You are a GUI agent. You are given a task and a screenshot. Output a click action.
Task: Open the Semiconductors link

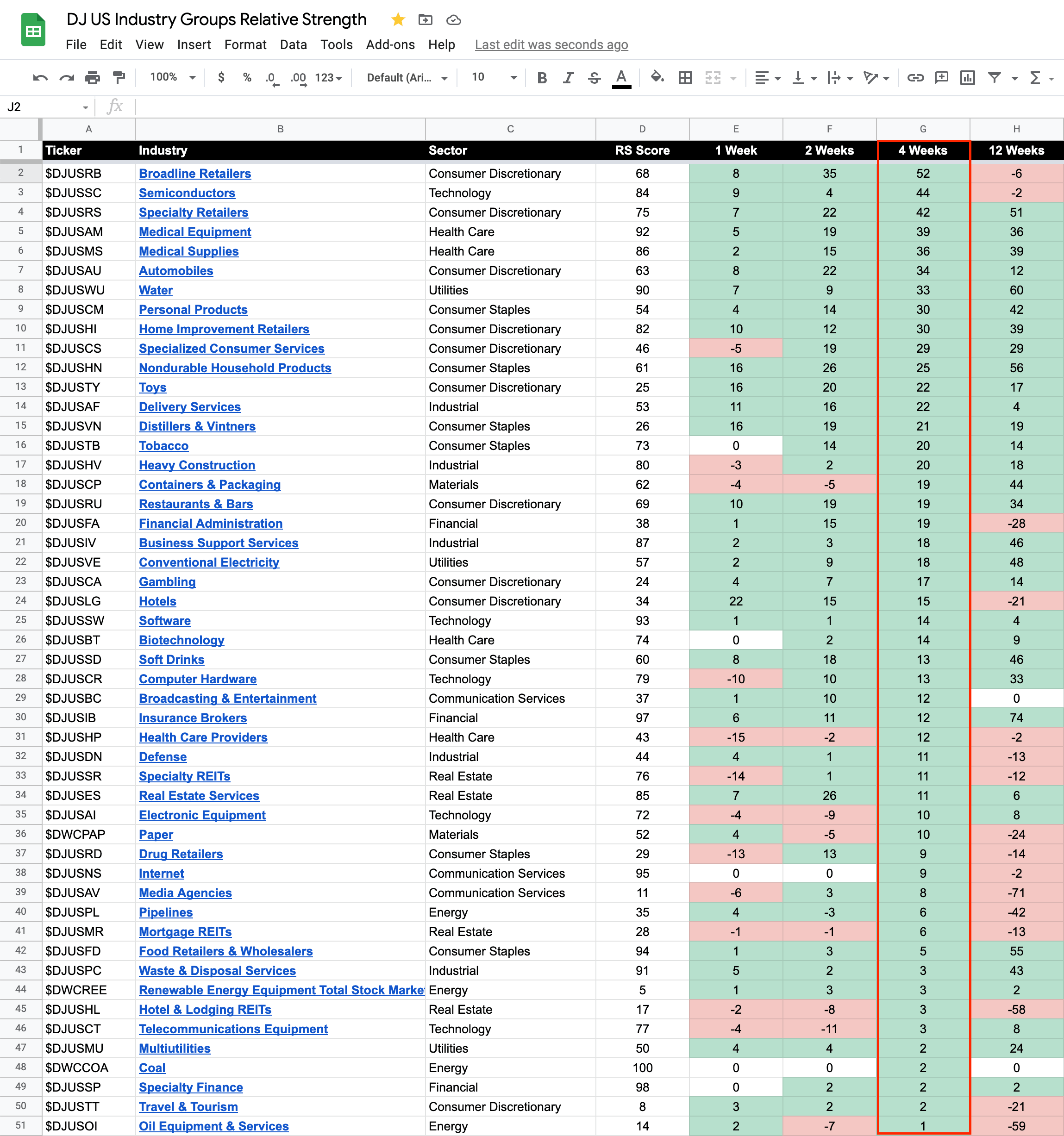pos(187,193)
